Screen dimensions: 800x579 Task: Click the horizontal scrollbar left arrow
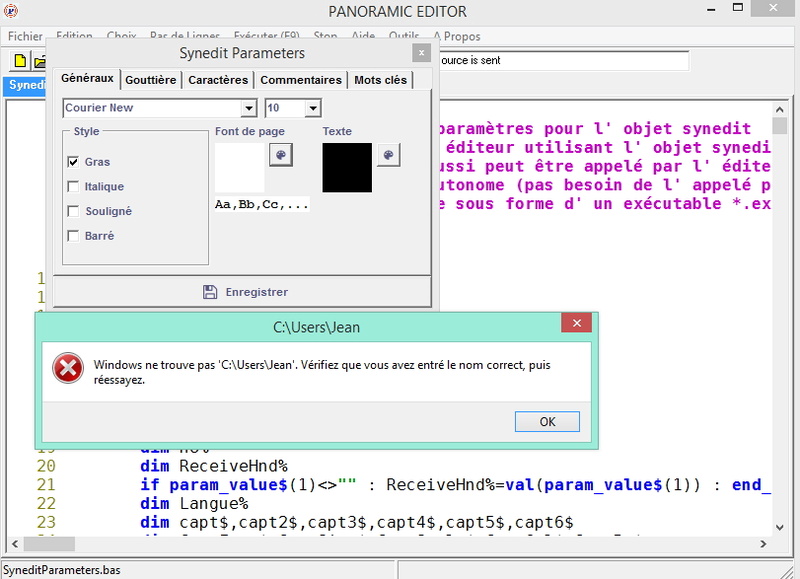tap(15, 544)
